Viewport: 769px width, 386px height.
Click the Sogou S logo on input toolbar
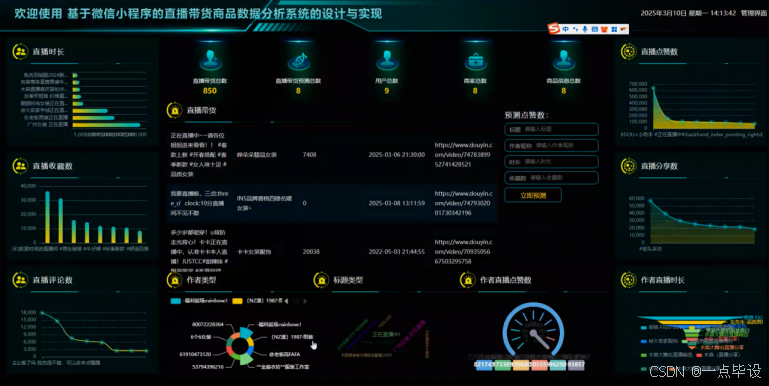(554, 29)
